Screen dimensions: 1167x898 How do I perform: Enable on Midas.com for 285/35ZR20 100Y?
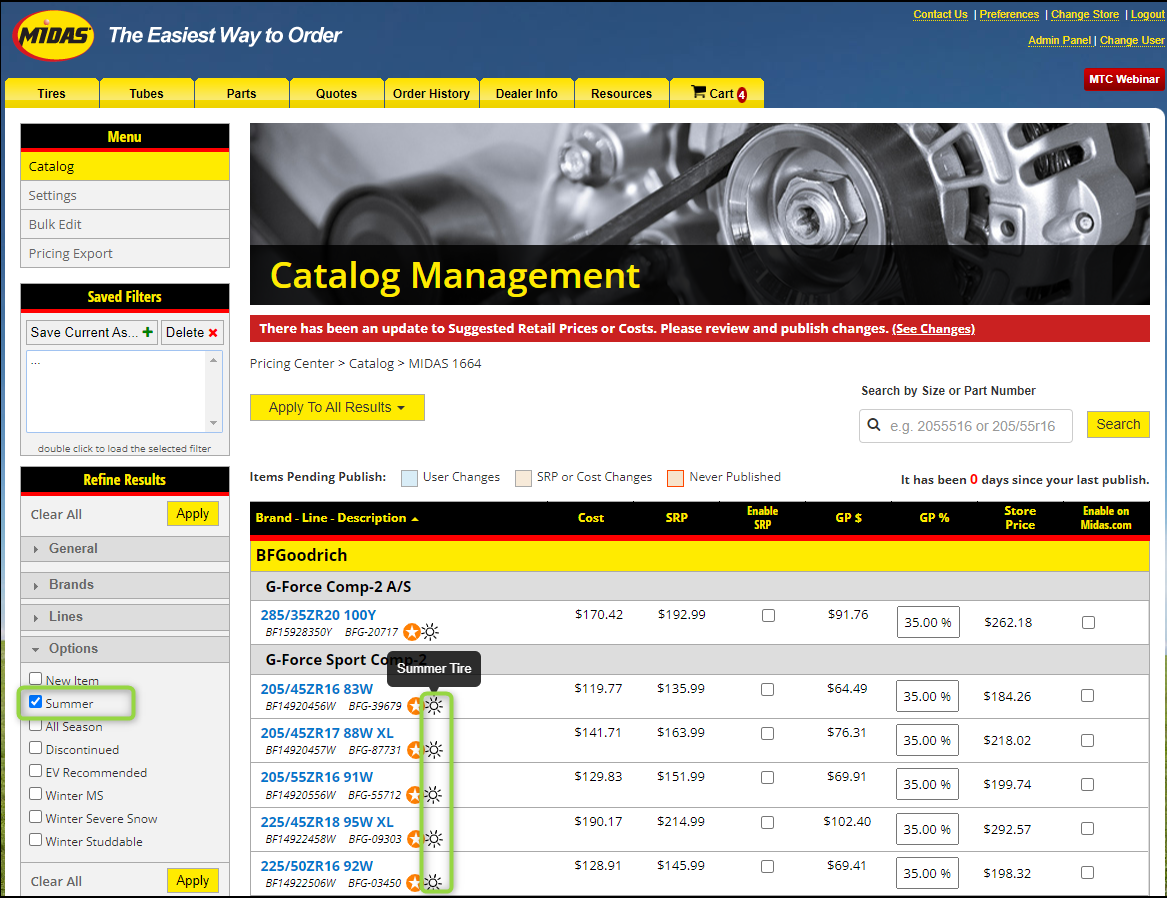tap(1088, 622)
